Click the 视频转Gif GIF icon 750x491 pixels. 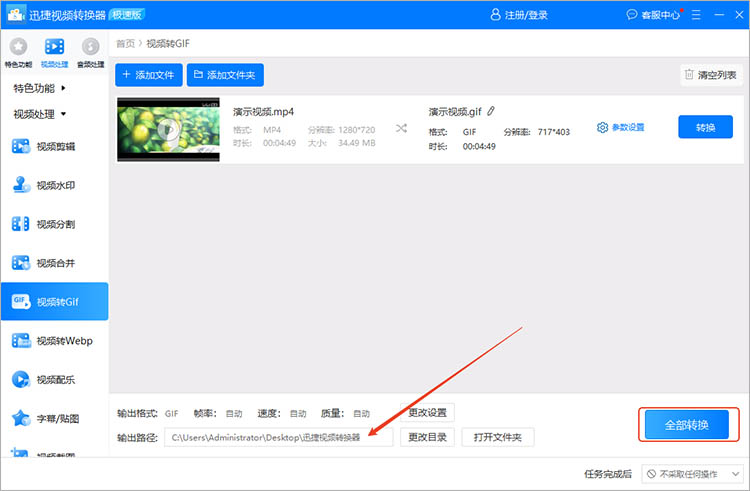(x=21, y=302)
